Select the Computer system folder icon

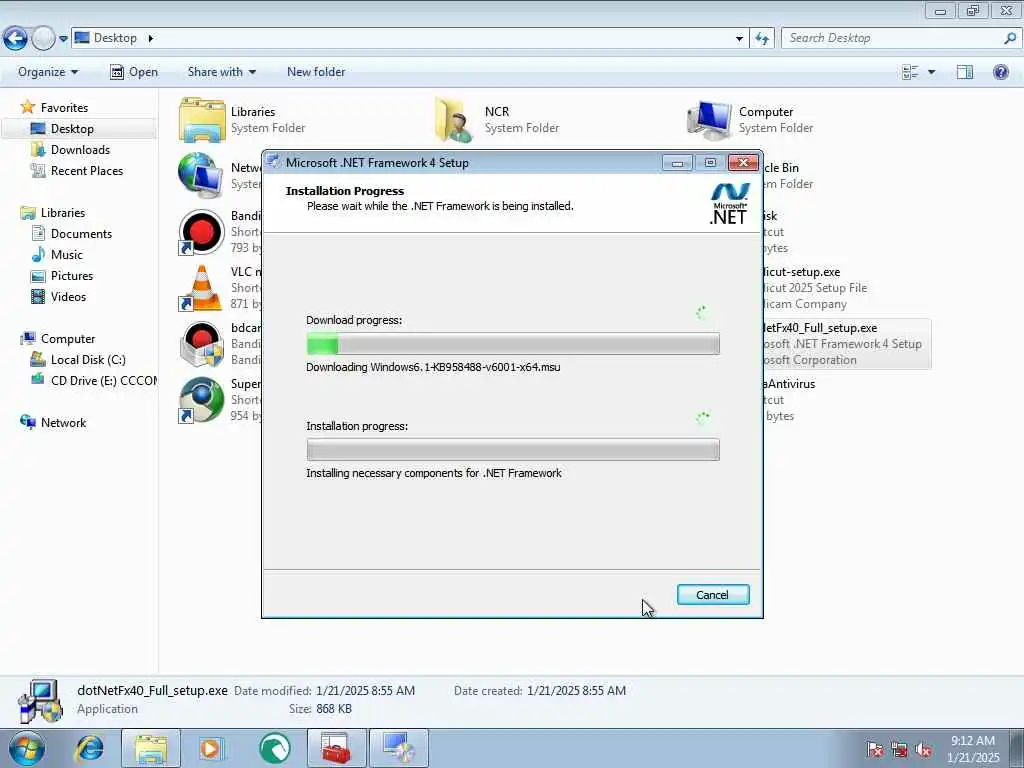pyautogui.click(x=709, y=120)
